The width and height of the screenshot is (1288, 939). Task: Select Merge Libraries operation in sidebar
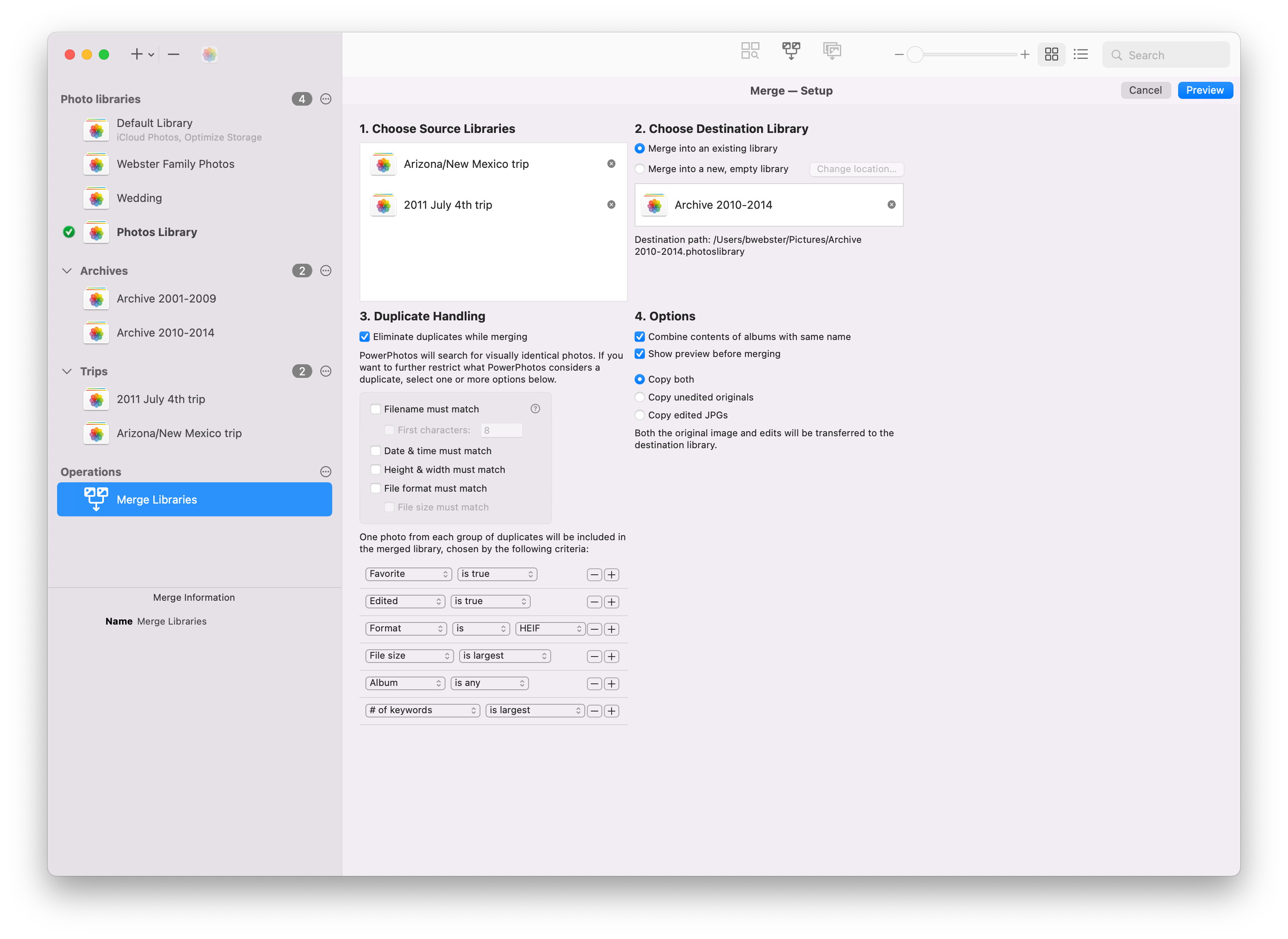coord(194,500)
